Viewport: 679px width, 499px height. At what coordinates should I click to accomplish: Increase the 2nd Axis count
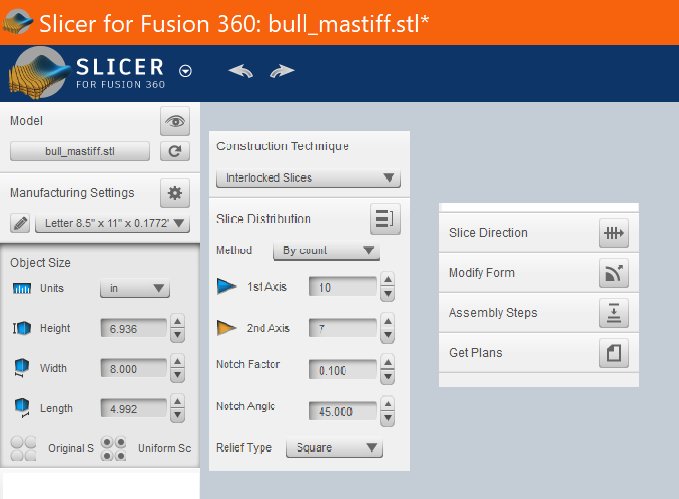pyautogui.click(x=388, y=321)
